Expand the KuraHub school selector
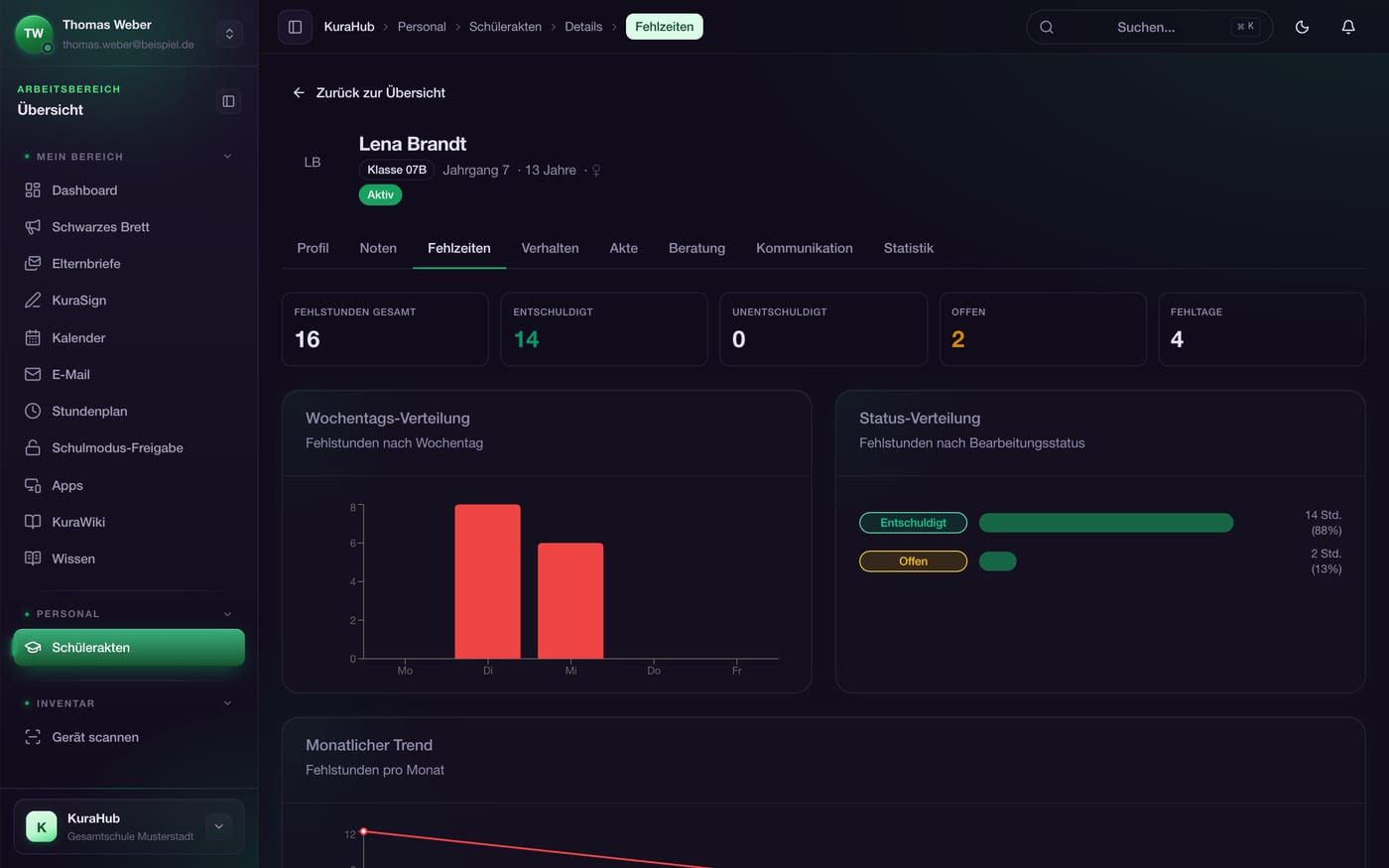The height and width of the screenshot is (868, 1389). [219, 826]
